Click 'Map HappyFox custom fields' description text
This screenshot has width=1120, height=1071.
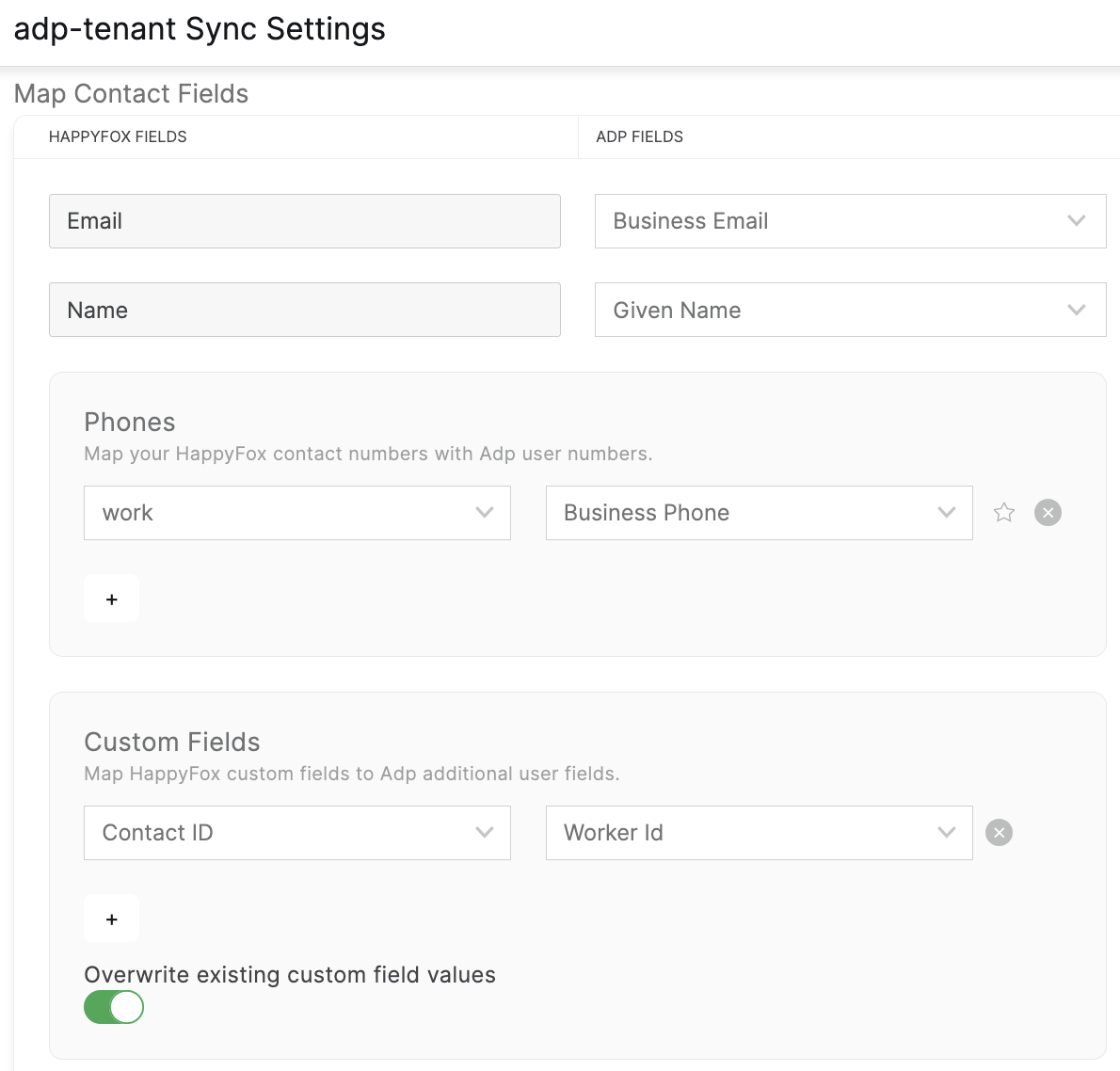352,774
